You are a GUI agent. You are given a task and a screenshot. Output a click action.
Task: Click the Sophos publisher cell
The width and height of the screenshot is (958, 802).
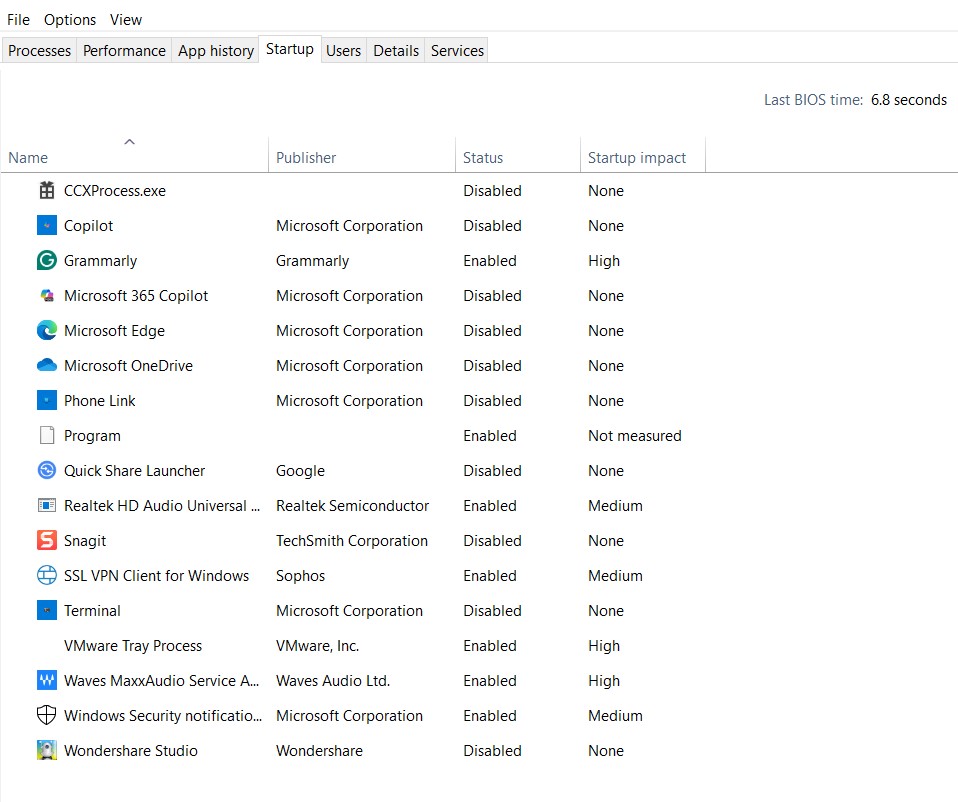pyautogui.click(x=300, y=576)
